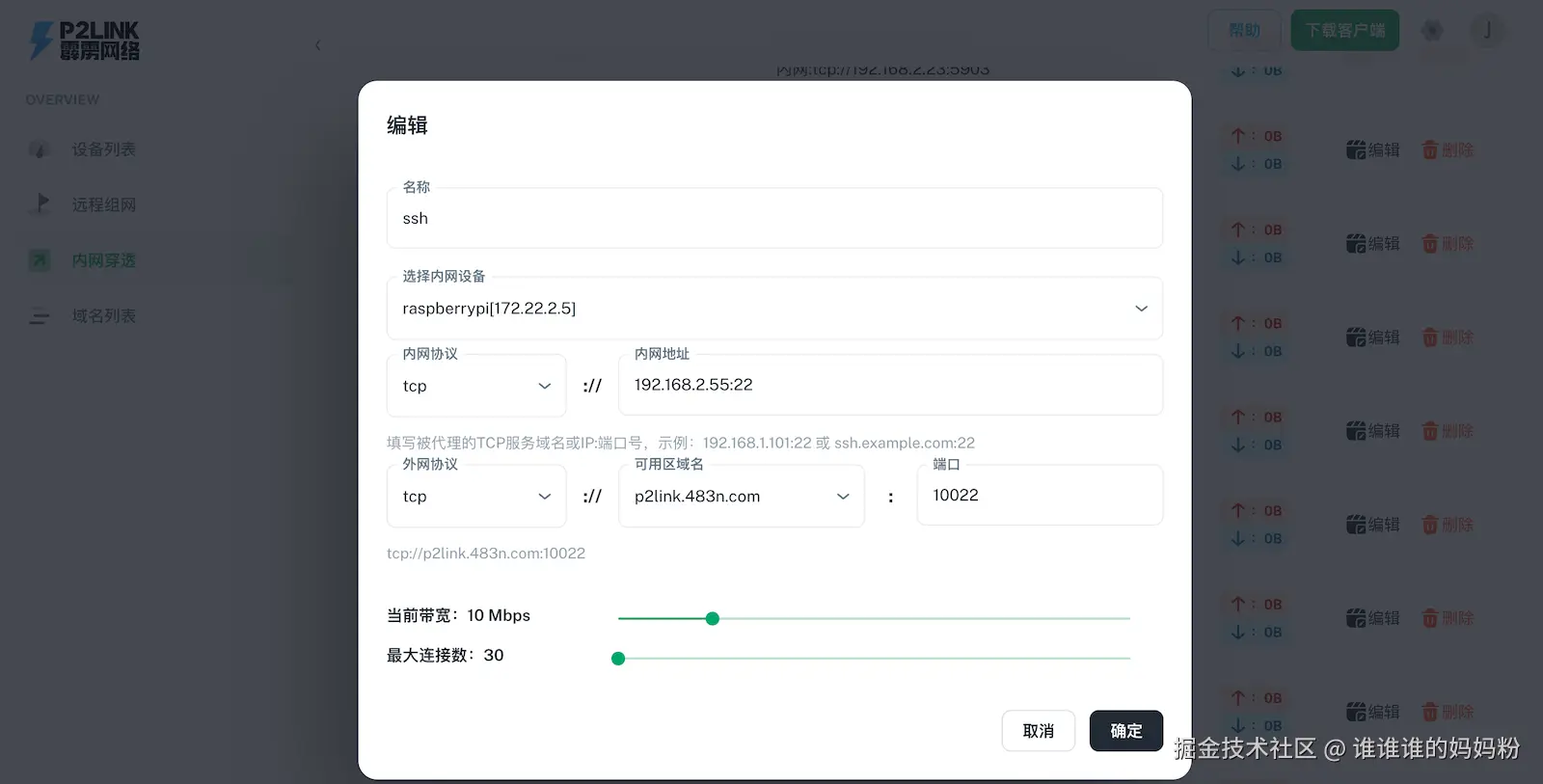Click the generated address tcp://p2link.483n.com:10022
The image size is (1543, 784).
486,553
